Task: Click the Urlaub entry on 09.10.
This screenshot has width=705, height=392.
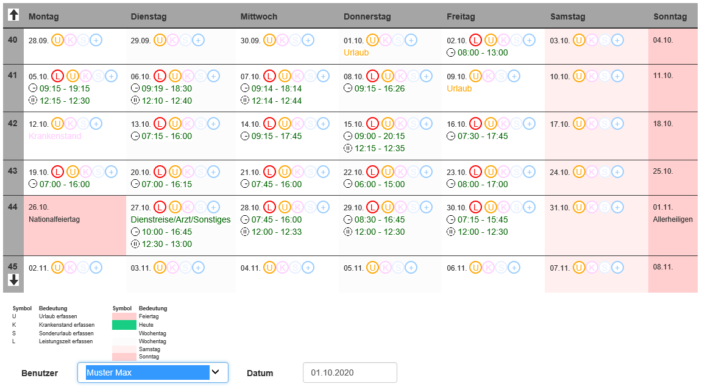Action: (x=459, y=89)
